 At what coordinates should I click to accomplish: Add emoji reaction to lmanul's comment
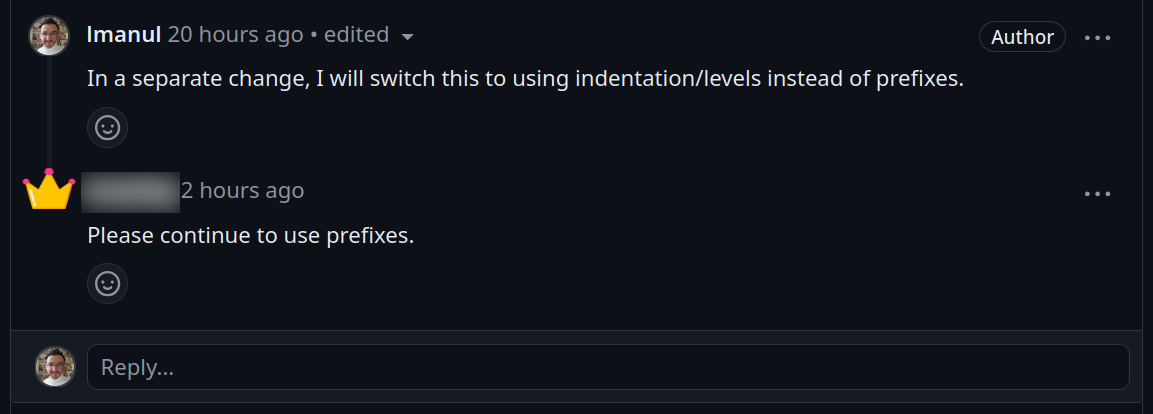point(107,128)
